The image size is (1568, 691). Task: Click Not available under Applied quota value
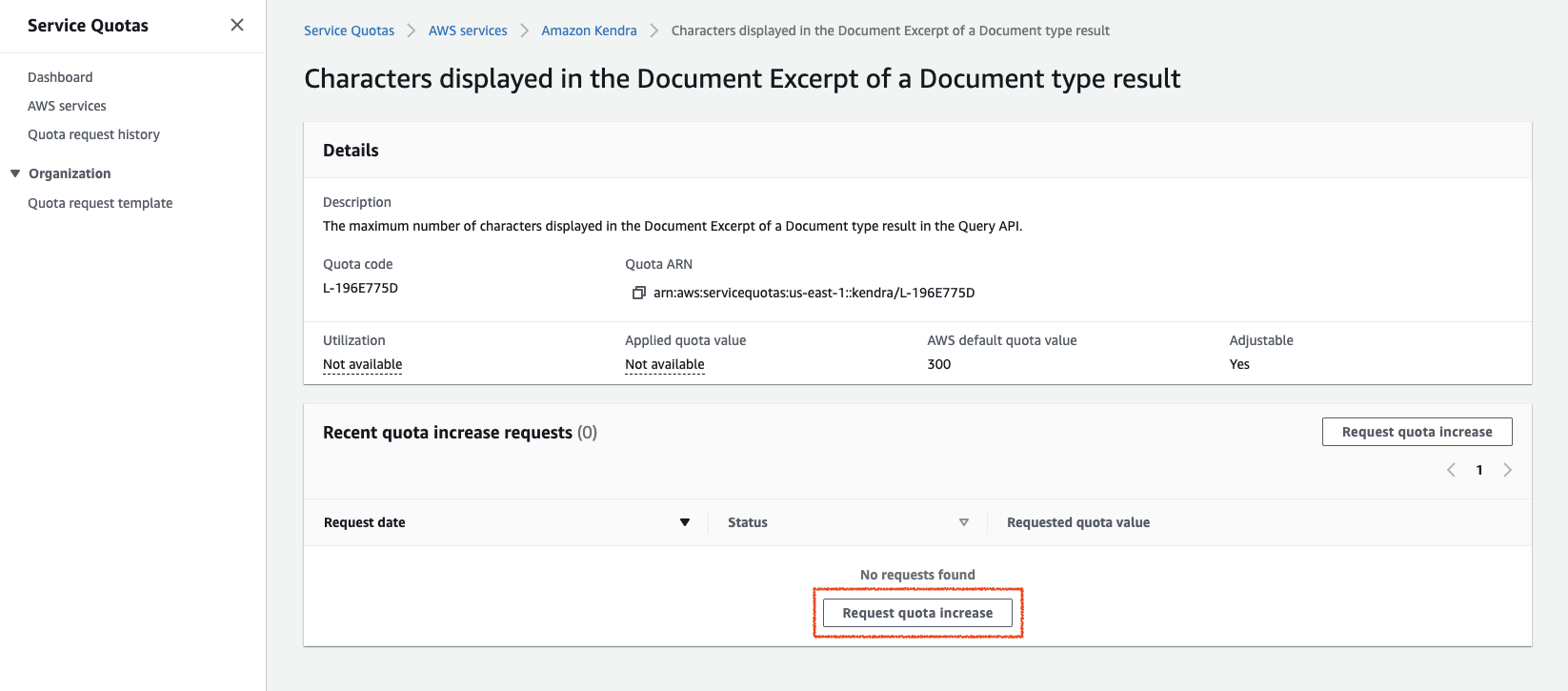pyautogui.click(x=664, y=364)
